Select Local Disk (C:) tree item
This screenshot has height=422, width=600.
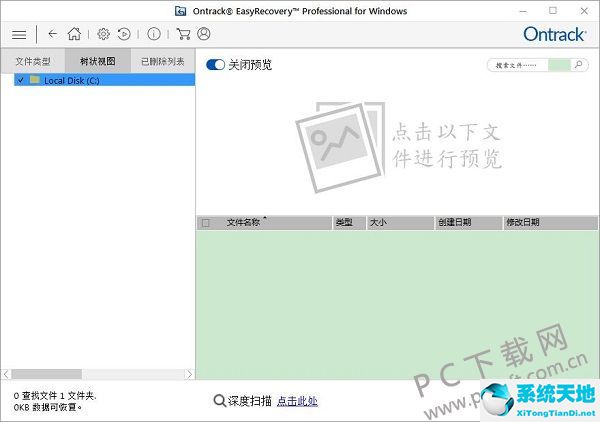click(104, 80)
